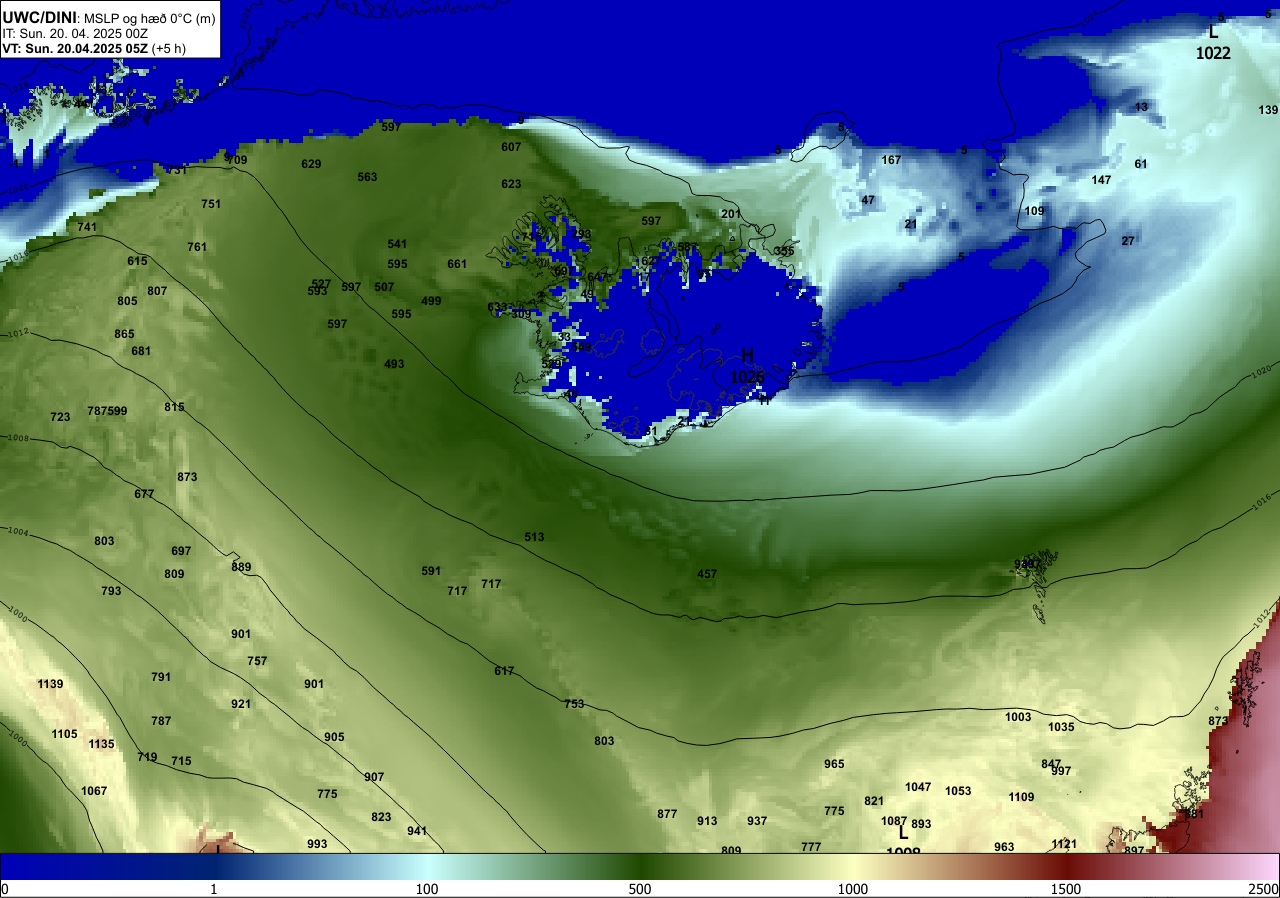Click the height value 1105

[x=64, y=734]
